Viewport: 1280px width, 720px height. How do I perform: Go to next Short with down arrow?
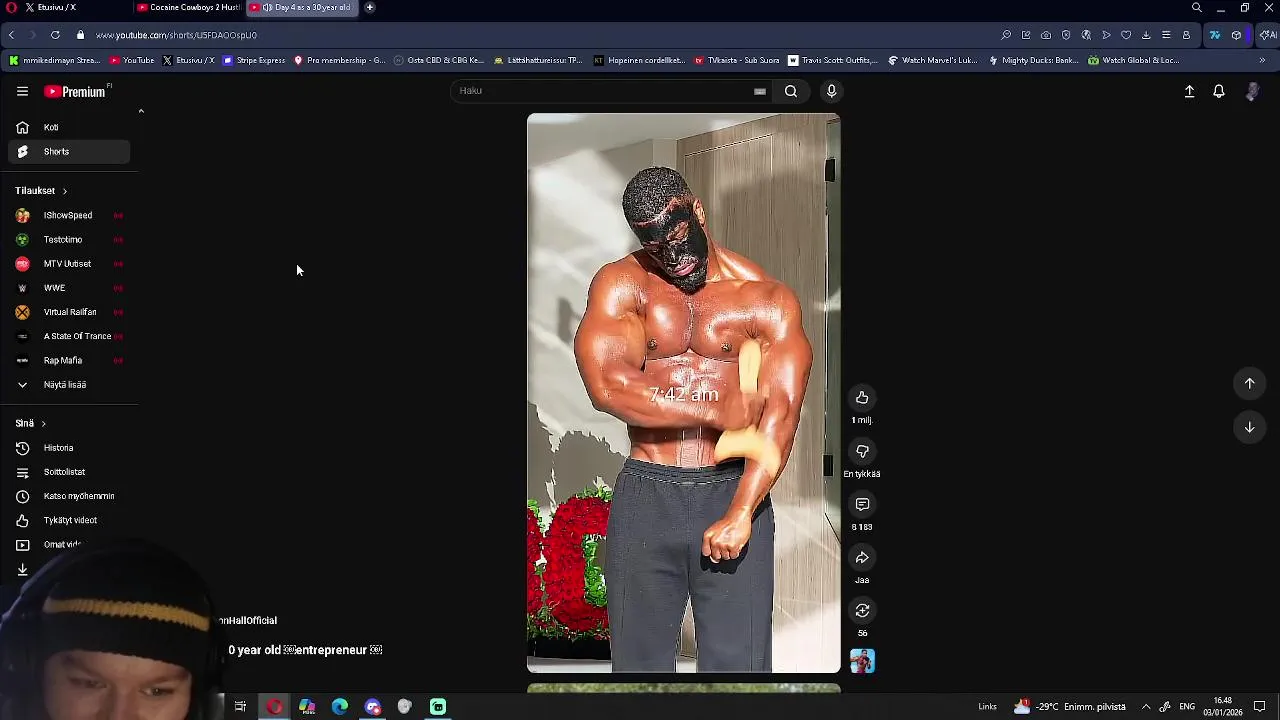coord(1249,427)
